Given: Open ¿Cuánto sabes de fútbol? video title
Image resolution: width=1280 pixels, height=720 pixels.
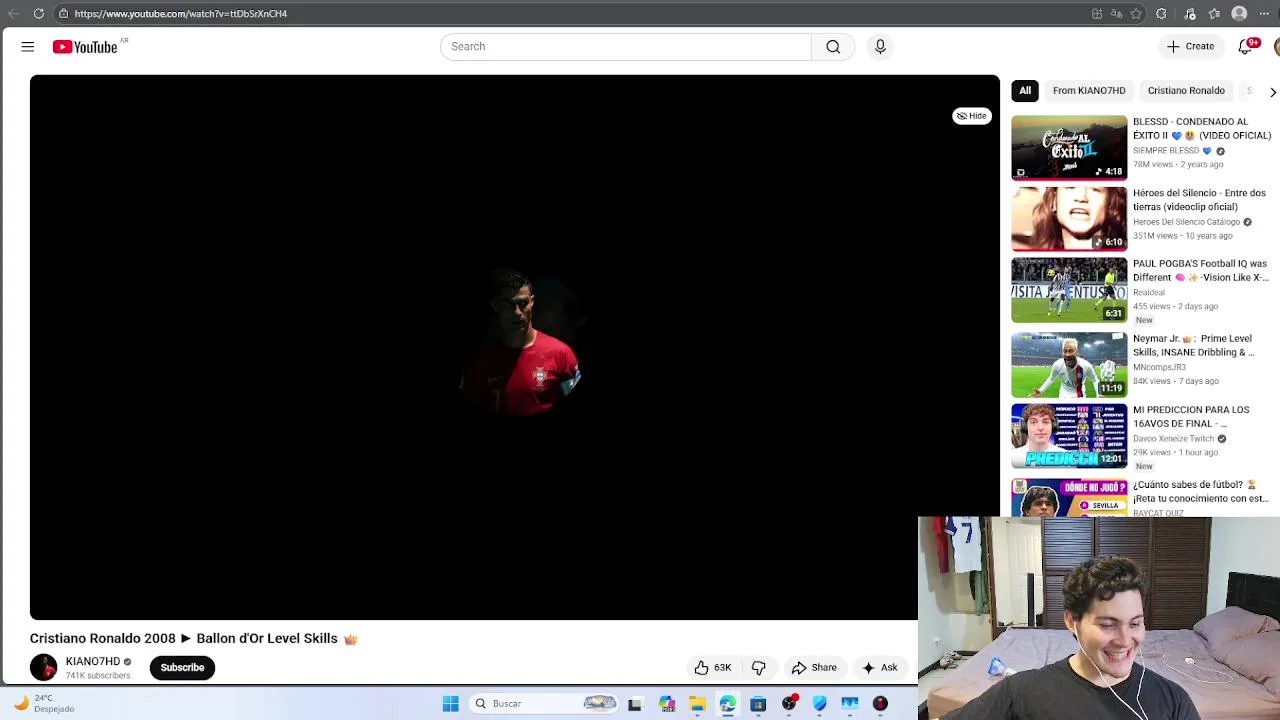Looking at the screenshot, I should [x=1200, y=491].
